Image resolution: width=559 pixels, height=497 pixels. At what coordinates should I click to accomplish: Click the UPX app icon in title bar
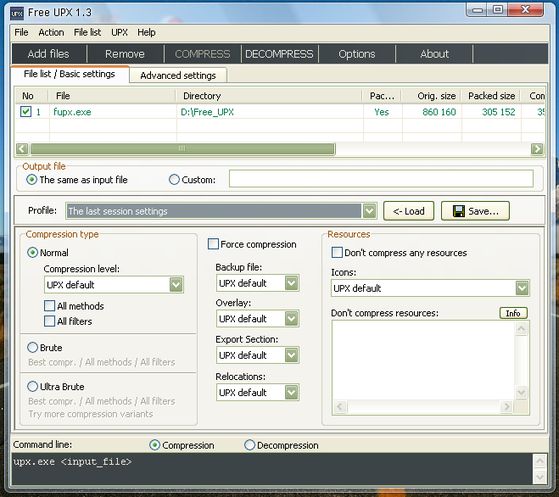tap(17, 13)
